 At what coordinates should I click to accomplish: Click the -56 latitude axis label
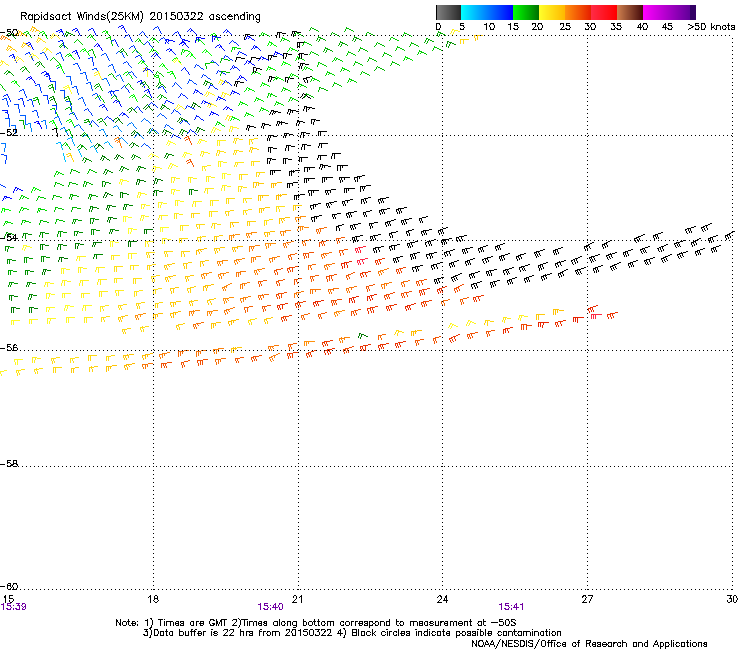(x=9, y=348)
